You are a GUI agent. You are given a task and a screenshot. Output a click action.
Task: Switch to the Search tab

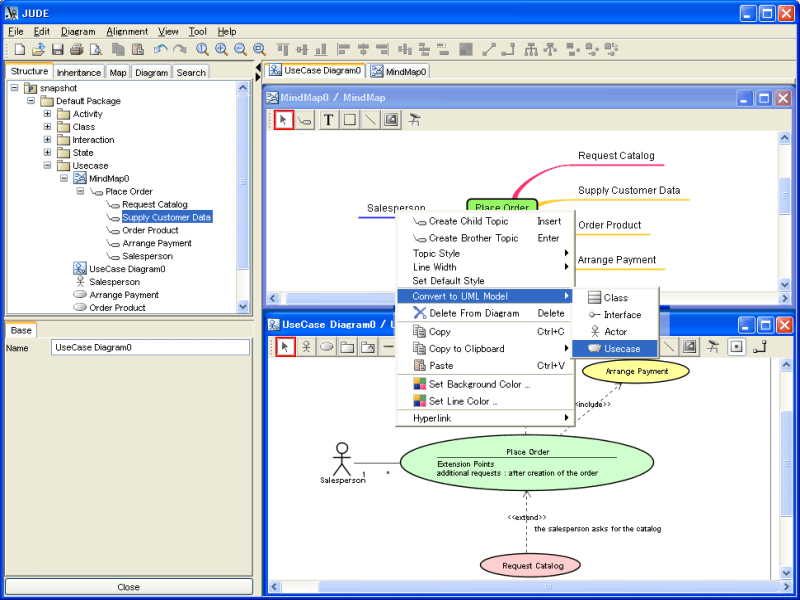pos(191,72)
